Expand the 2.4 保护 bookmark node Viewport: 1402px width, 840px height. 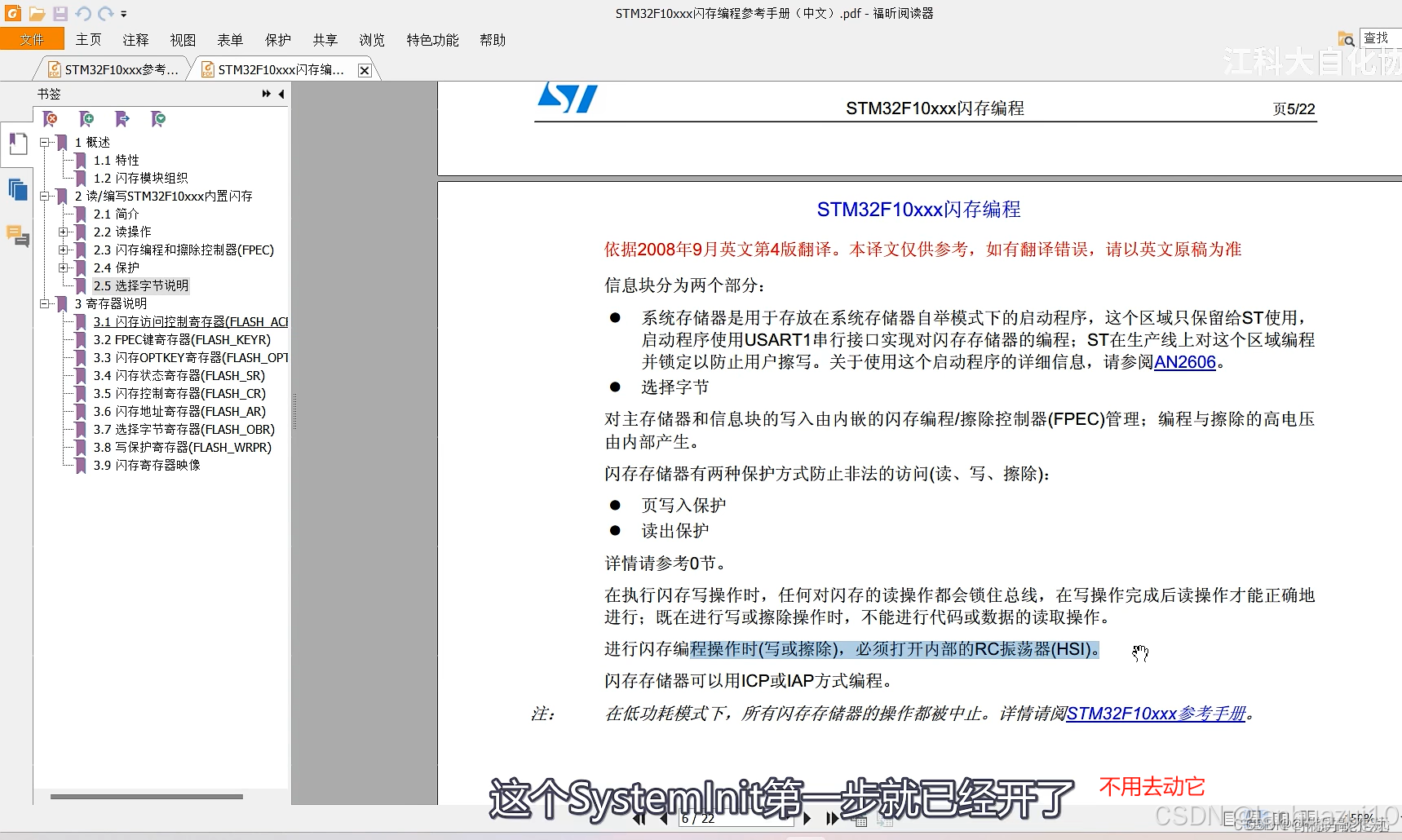pyautogui.click(x=64, y=267)
